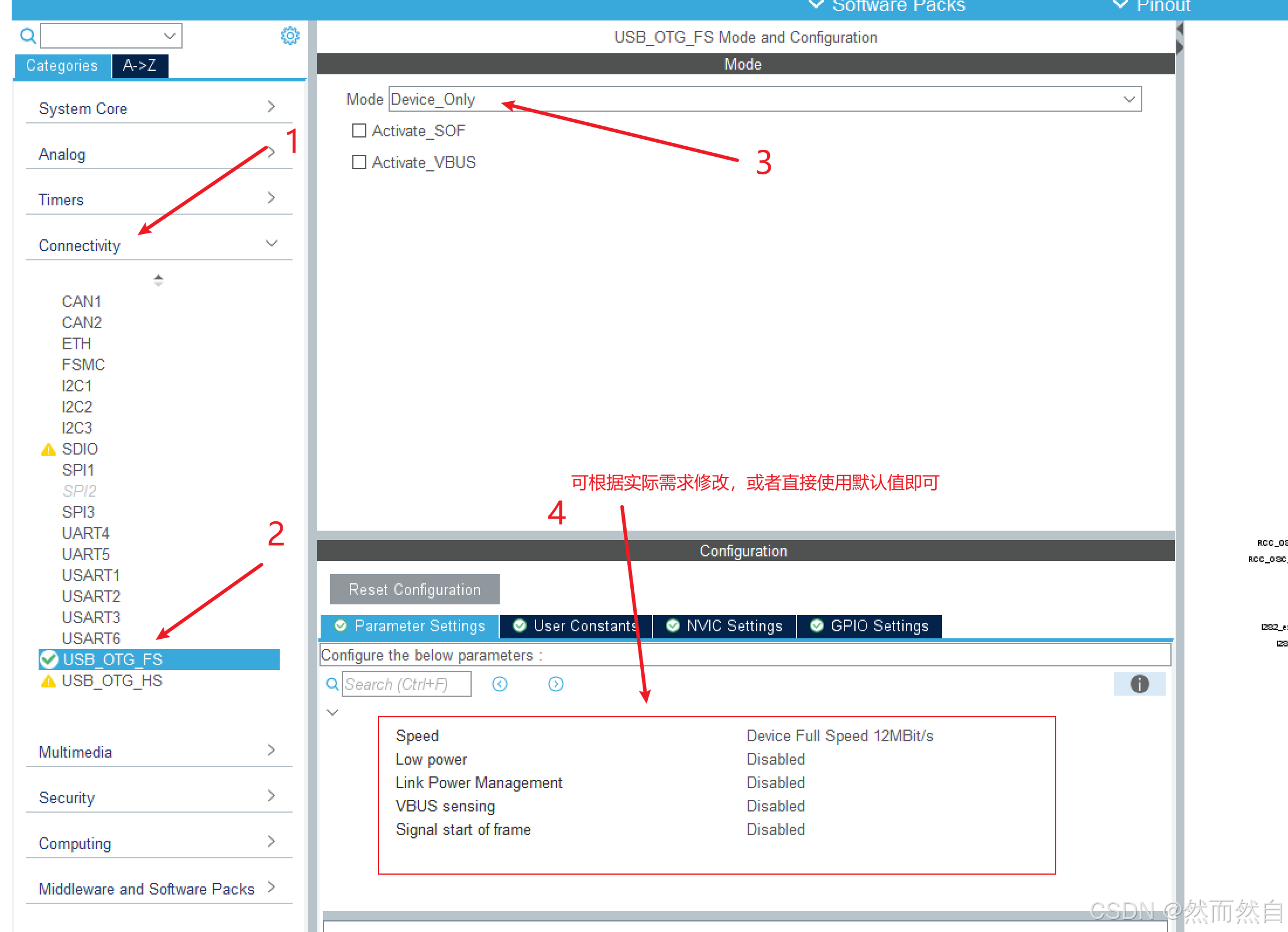
Task: Switch to the NVIC Settings tab
Action: point(724,626)
